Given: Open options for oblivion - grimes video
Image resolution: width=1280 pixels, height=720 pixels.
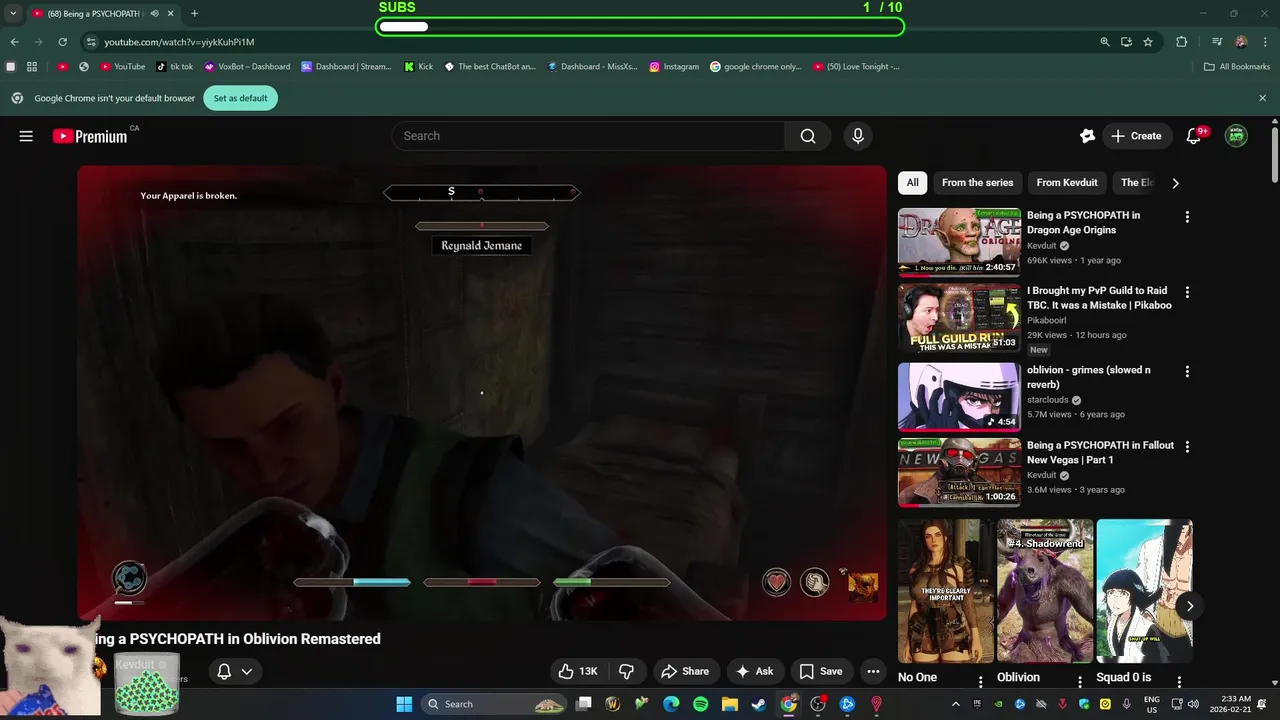Looking at the screenshot, I should point(1187,371).
